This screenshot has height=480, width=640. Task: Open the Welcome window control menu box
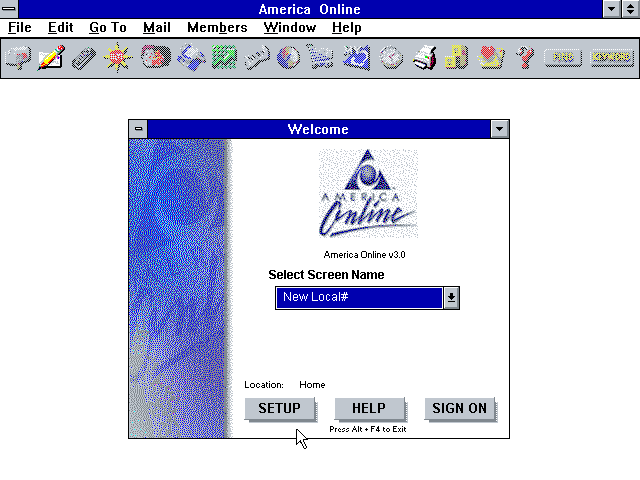(138, 129)
